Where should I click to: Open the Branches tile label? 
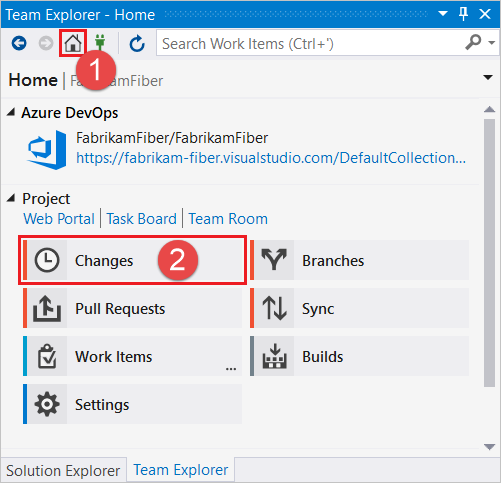coord(333,261)
